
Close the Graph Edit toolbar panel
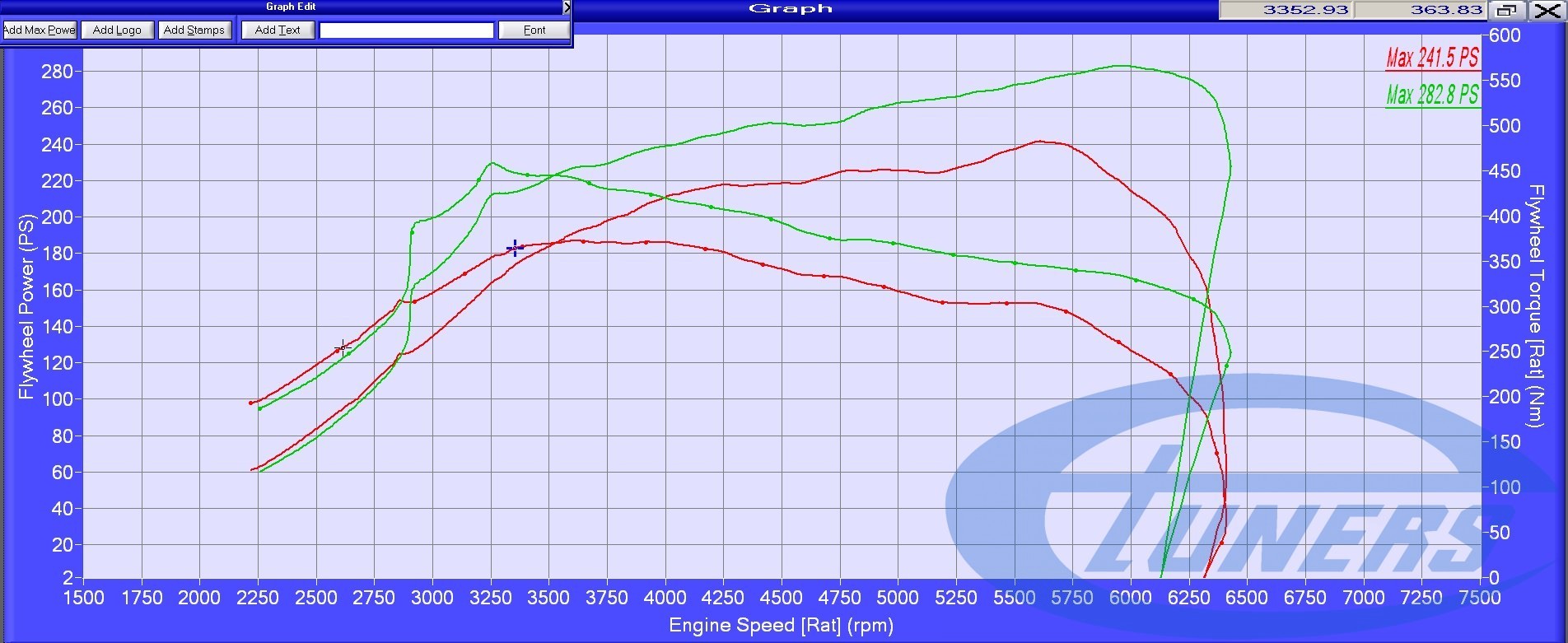pyautogui.click(x=567, y=7)
